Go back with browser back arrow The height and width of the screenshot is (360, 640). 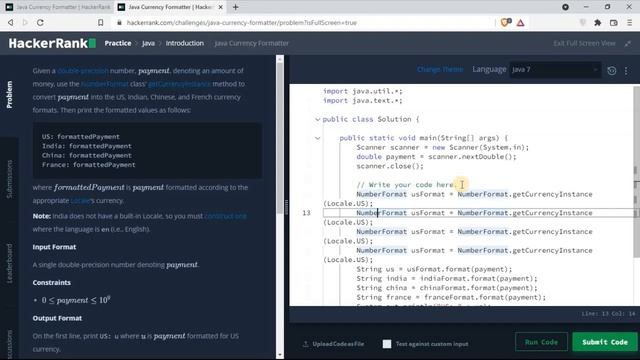[11, 23]
